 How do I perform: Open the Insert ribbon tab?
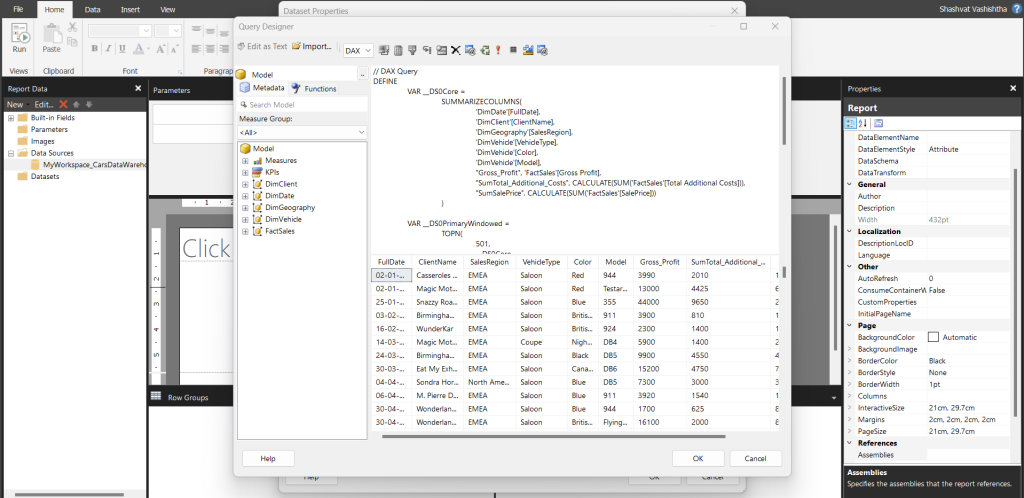(x=130, y=10)
